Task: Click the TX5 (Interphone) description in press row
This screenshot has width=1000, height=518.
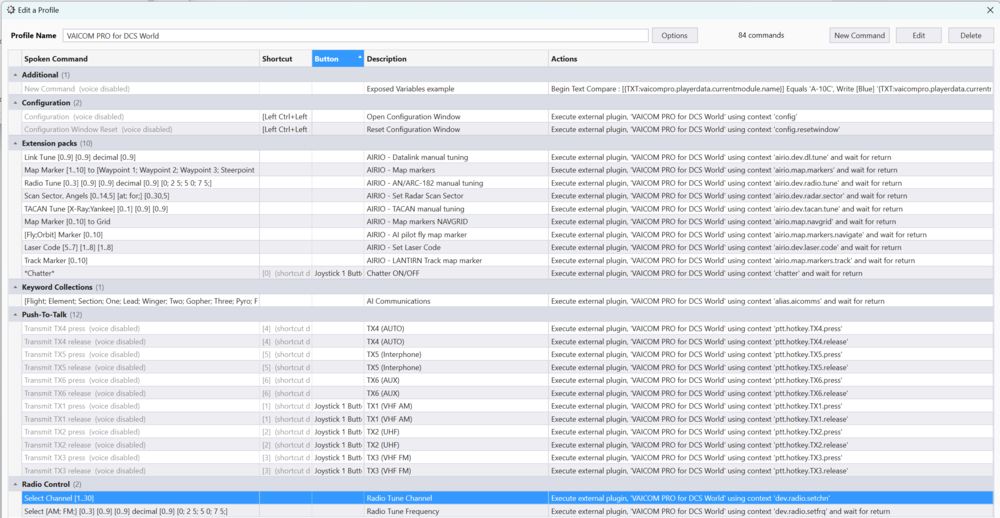Action: click(394, 354)
